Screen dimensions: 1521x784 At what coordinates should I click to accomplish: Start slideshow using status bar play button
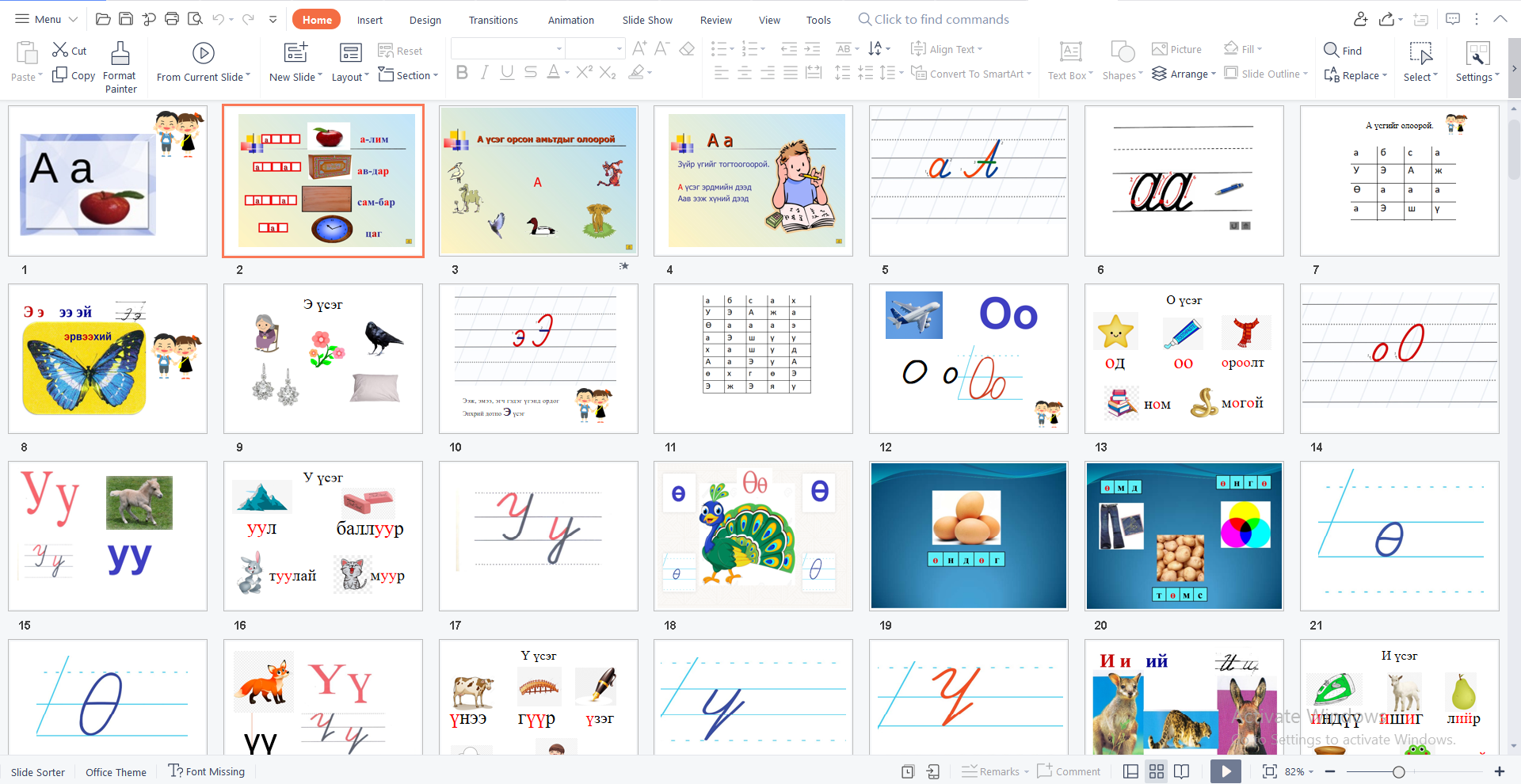pos(1226,771)
